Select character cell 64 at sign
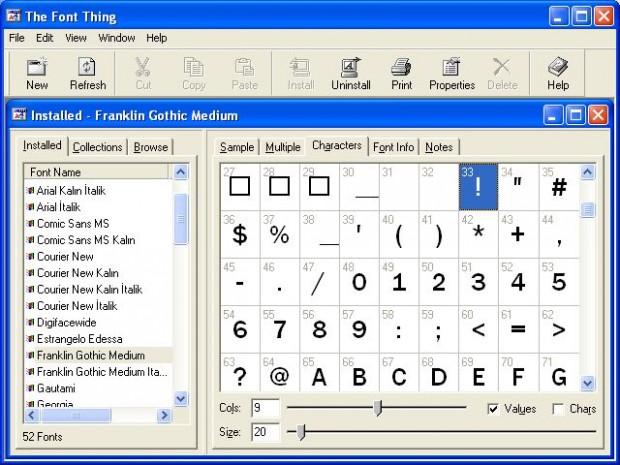Viewport: 620px width, 465px height. [280, 373]
